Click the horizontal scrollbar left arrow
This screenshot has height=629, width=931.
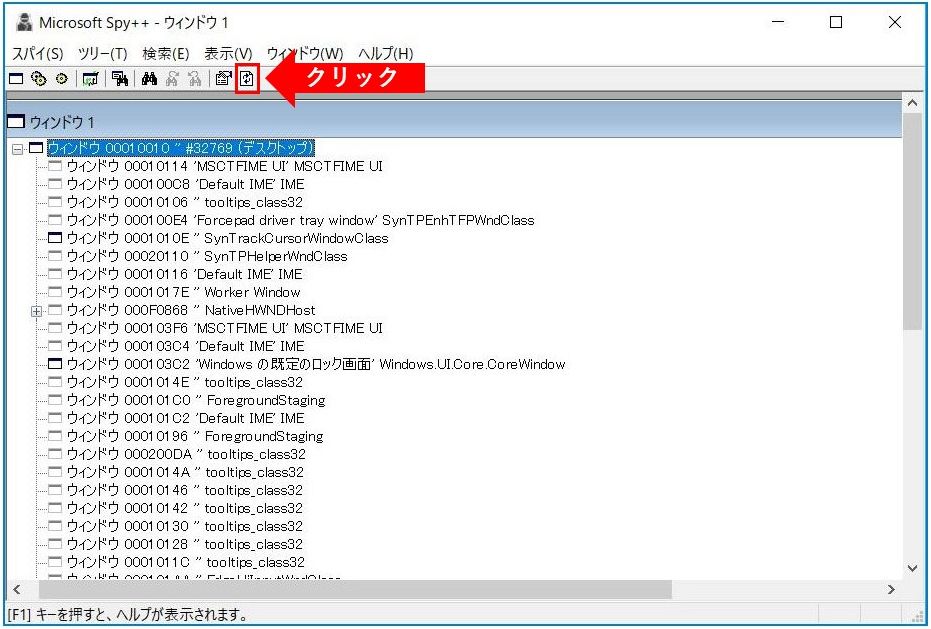point(17,589)
